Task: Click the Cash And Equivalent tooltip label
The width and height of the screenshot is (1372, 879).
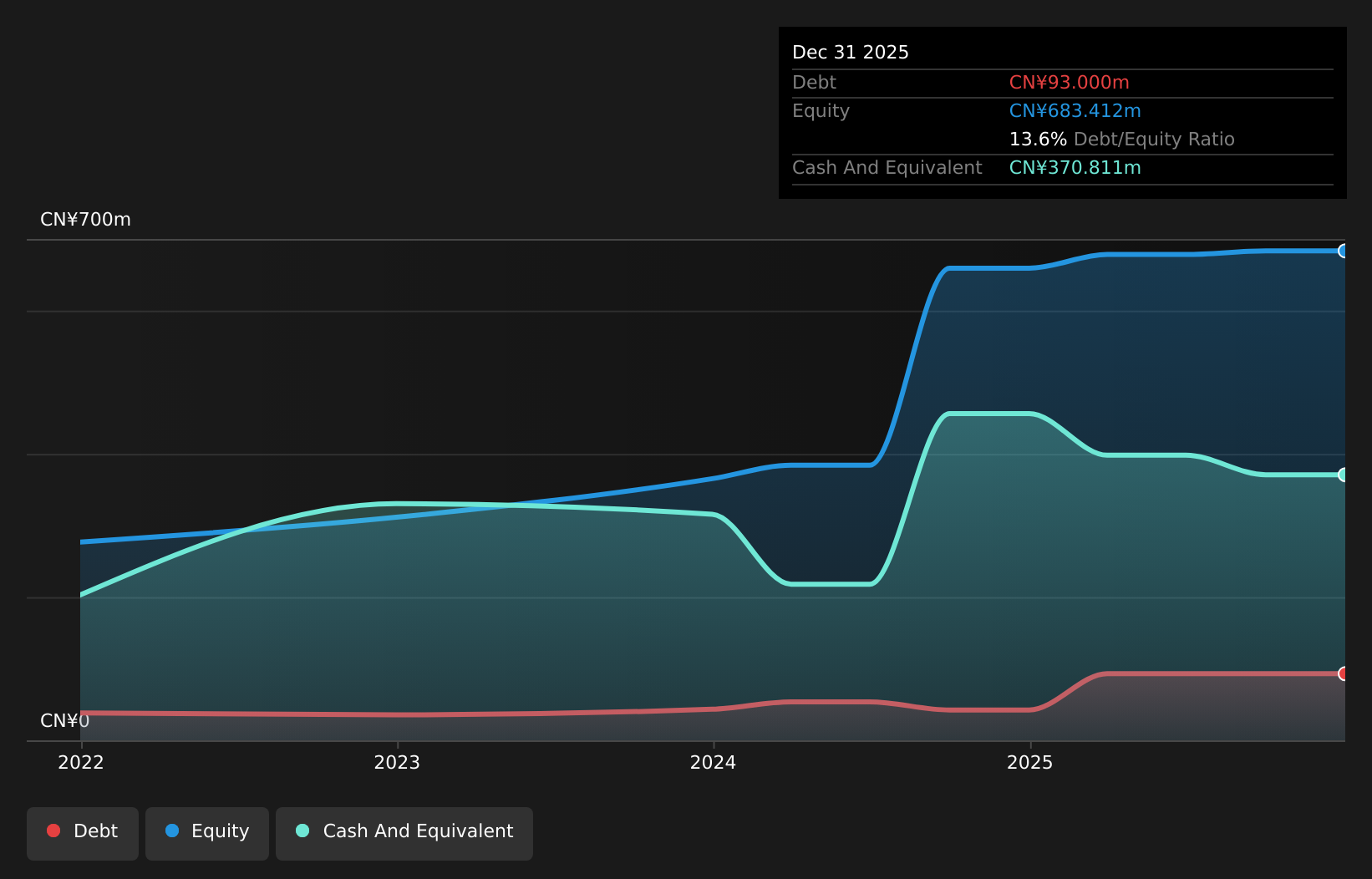Action: click(x=887, y=168)
